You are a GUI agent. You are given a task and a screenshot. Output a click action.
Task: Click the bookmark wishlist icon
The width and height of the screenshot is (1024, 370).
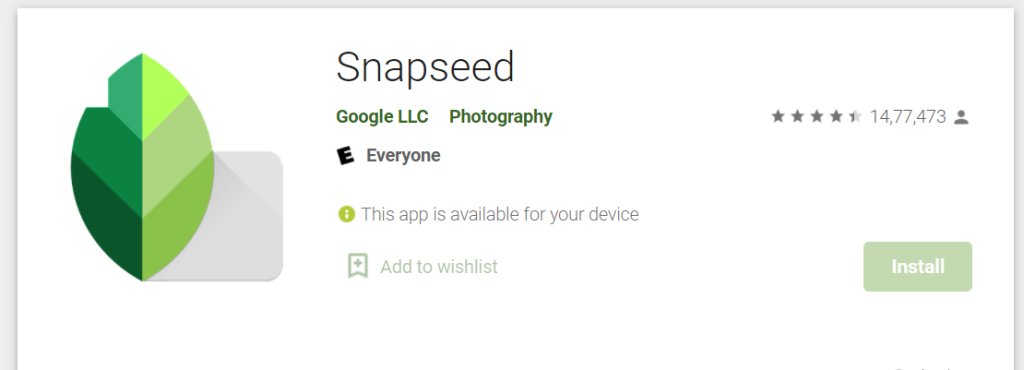[358, 266]
